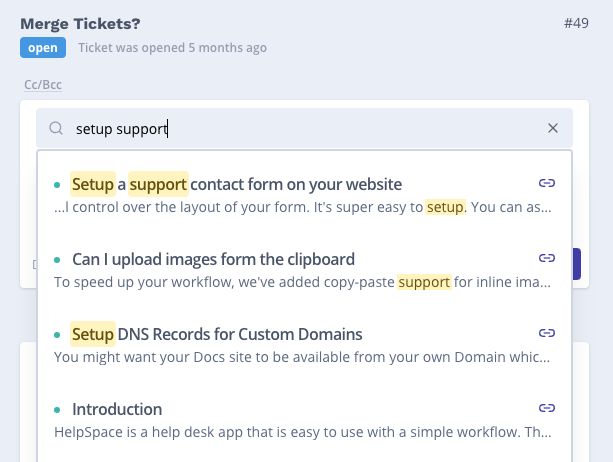The image size is (613, 462).
Task: Click the purple button behind results
Action: tap(579, 263)
